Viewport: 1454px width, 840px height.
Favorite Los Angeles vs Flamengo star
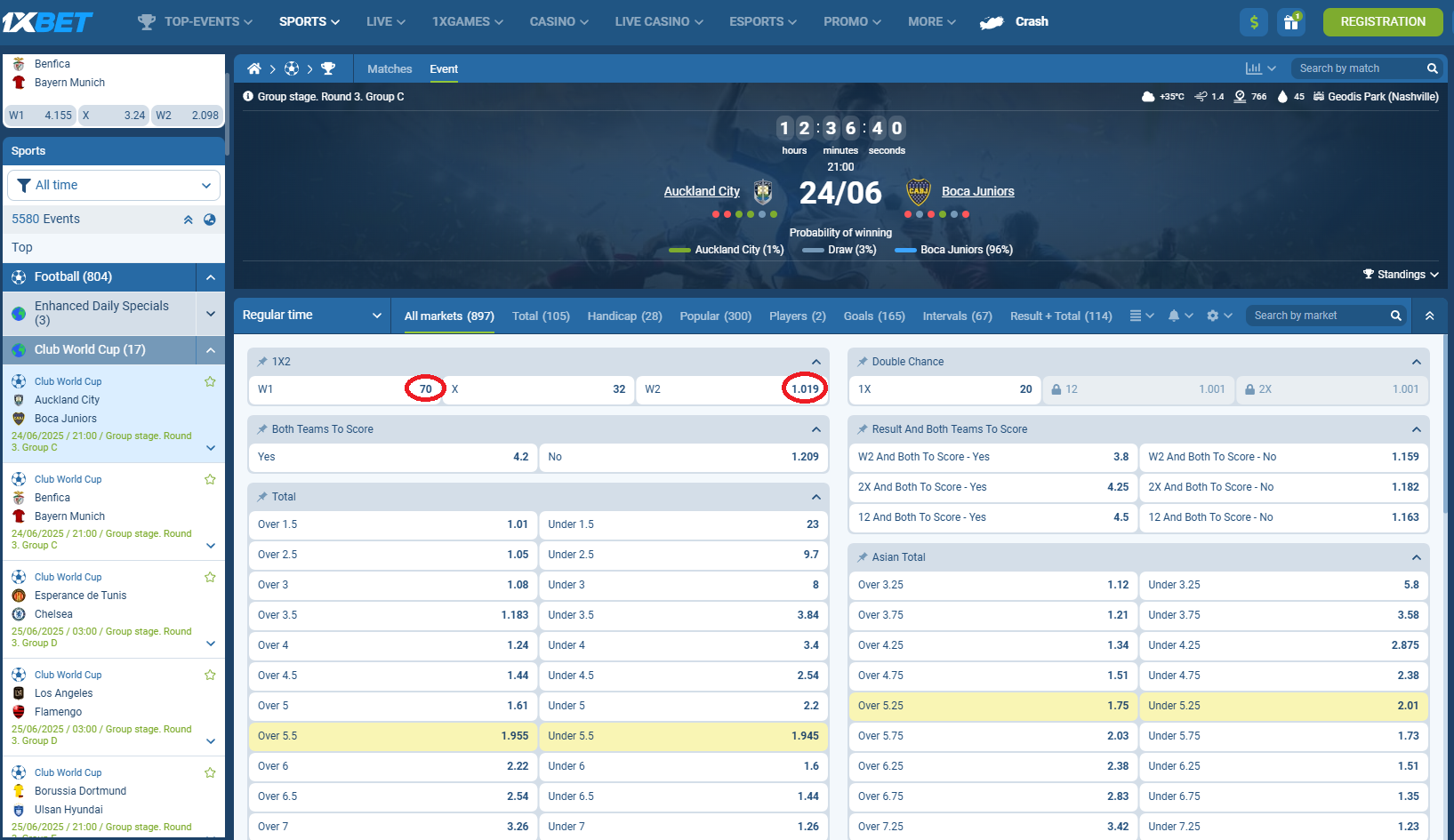click(x=210, y=675)
